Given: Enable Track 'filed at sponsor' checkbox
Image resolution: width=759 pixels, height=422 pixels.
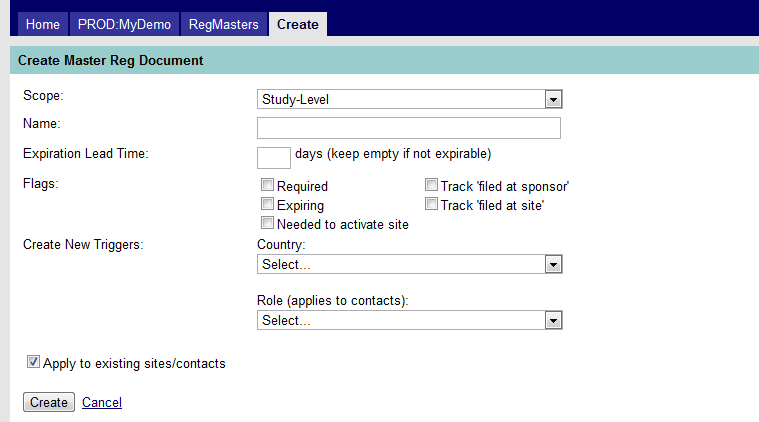Looking at the screenshot, I should [431, 185].
